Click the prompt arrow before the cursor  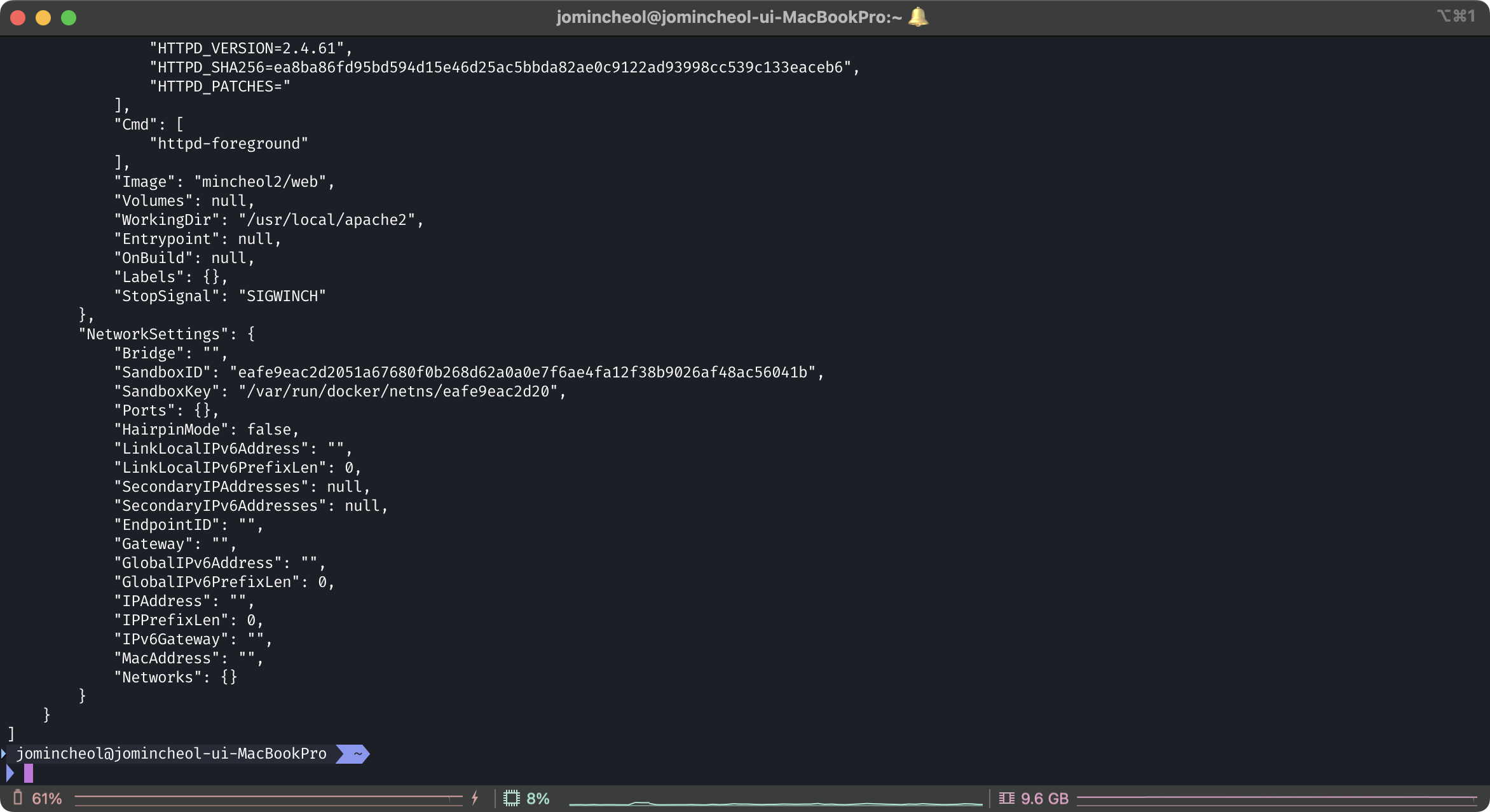pyautogui.click(x=10, y=773)
